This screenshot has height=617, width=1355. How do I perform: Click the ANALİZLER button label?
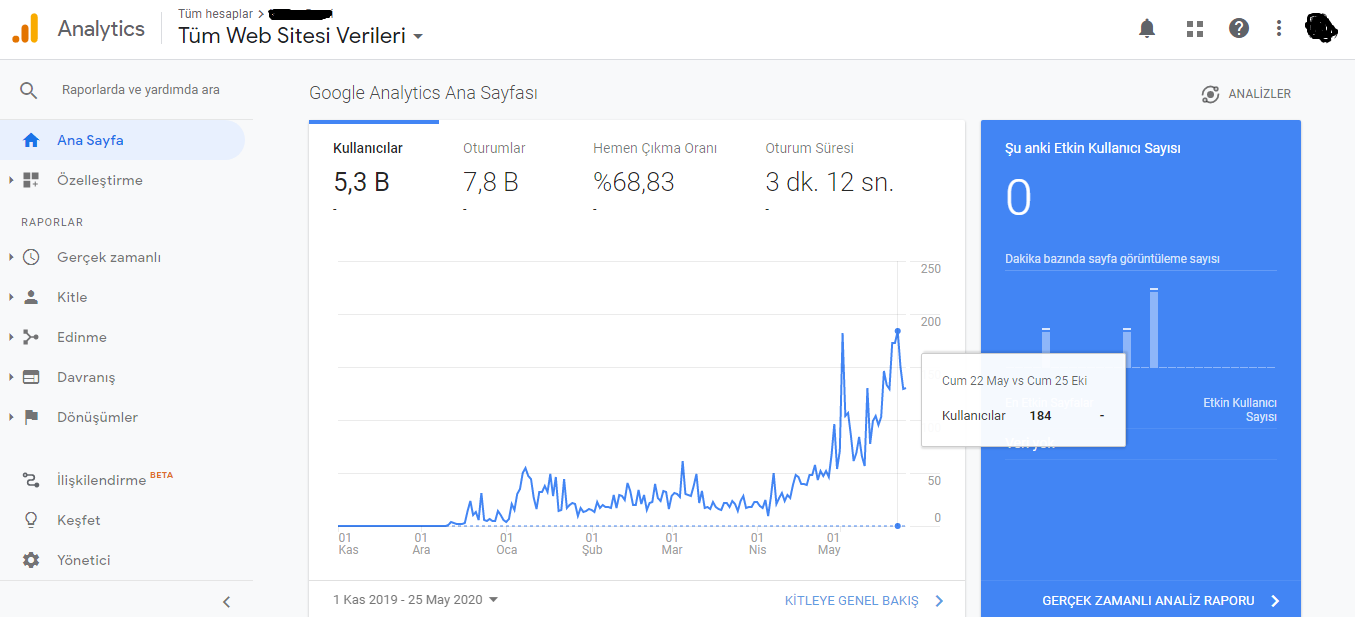tap(1260, 94)
